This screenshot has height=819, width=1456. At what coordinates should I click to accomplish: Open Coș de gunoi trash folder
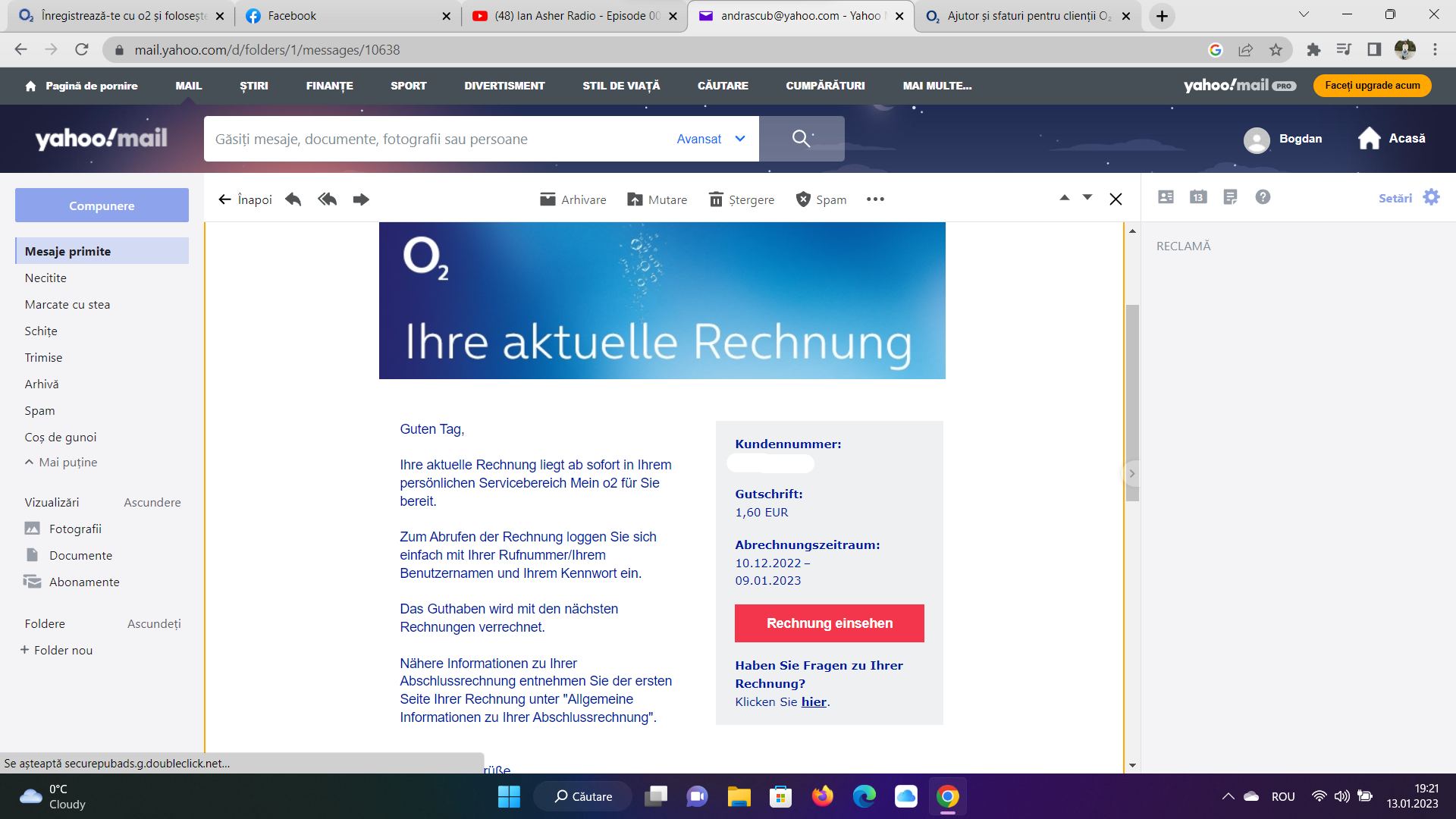click(x=61, y=437)
